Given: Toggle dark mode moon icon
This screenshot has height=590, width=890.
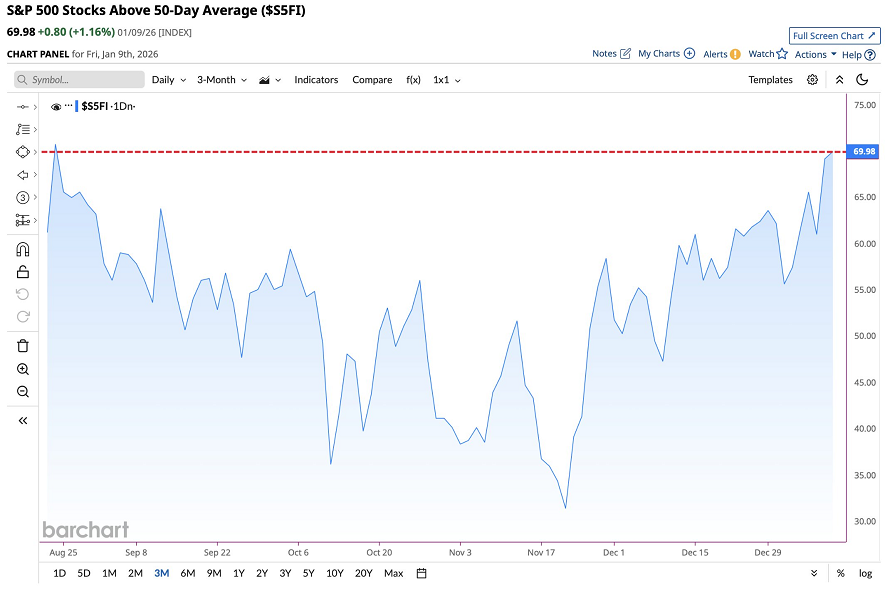Looking at the screenshot, I should 862,79.
